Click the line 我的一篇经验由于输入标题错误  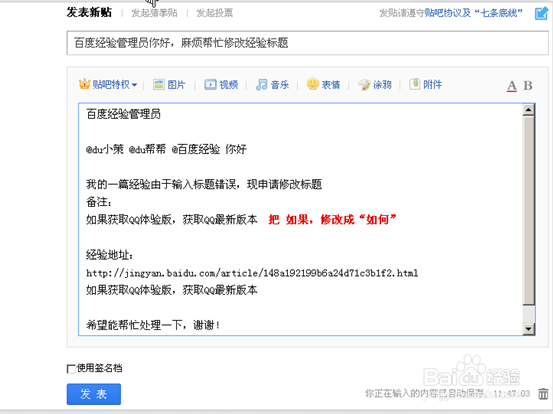(204, 184)
